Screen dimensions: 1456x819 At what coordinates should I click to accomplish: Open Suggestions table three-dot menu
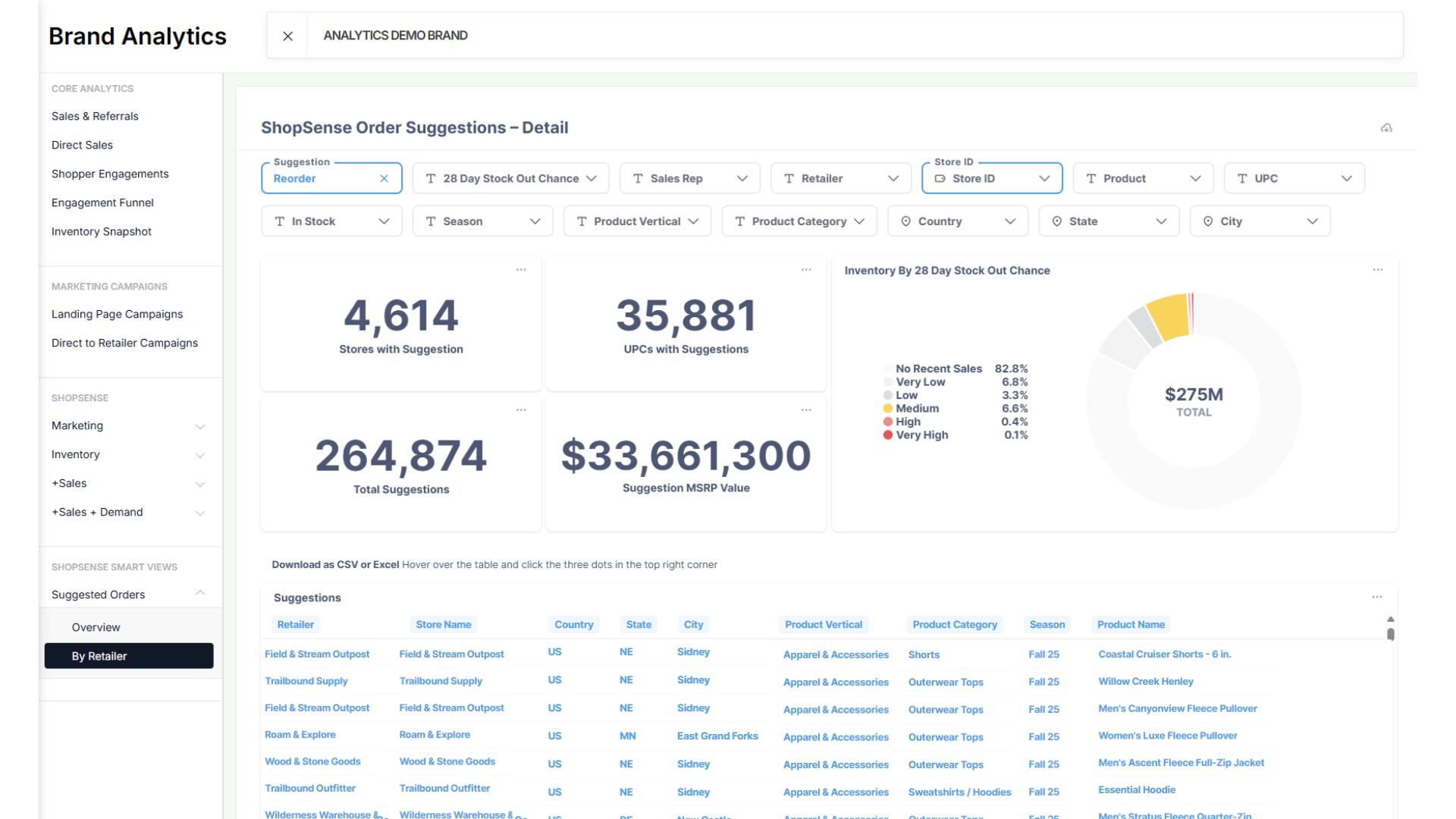coord(1377,598)
